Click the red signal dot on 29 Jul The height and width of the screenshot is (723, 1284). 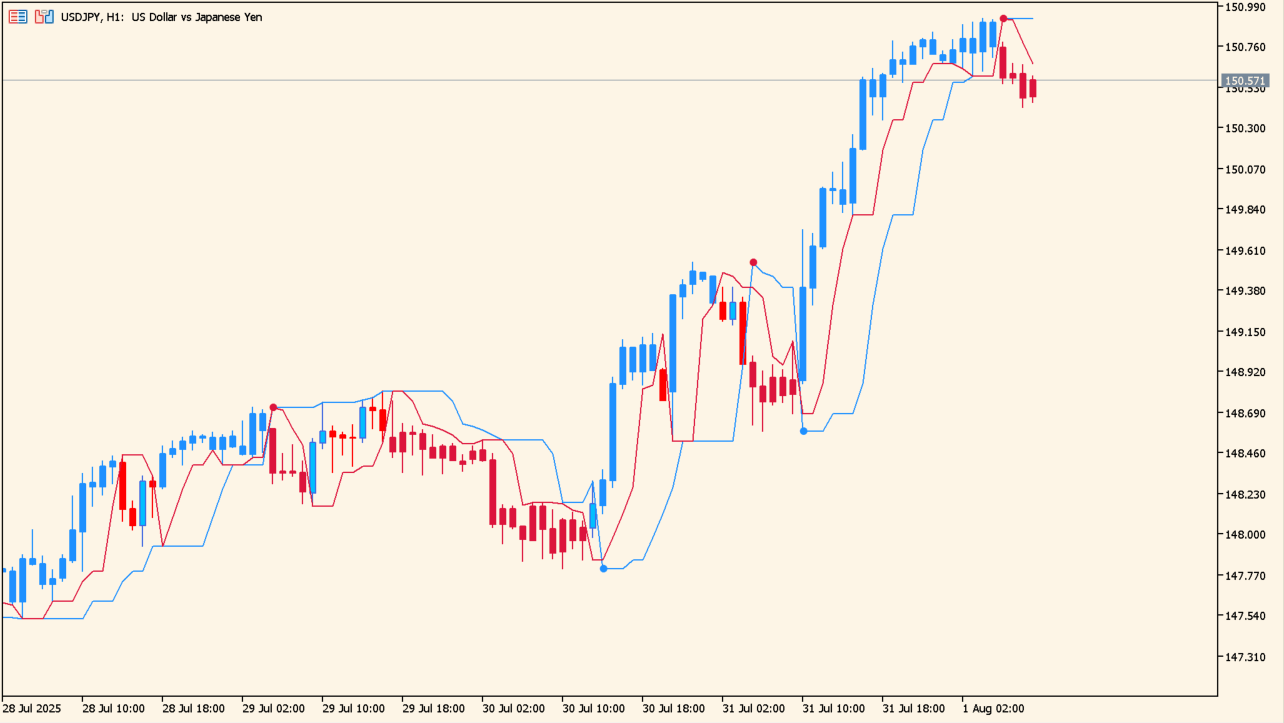click(273, 408)
